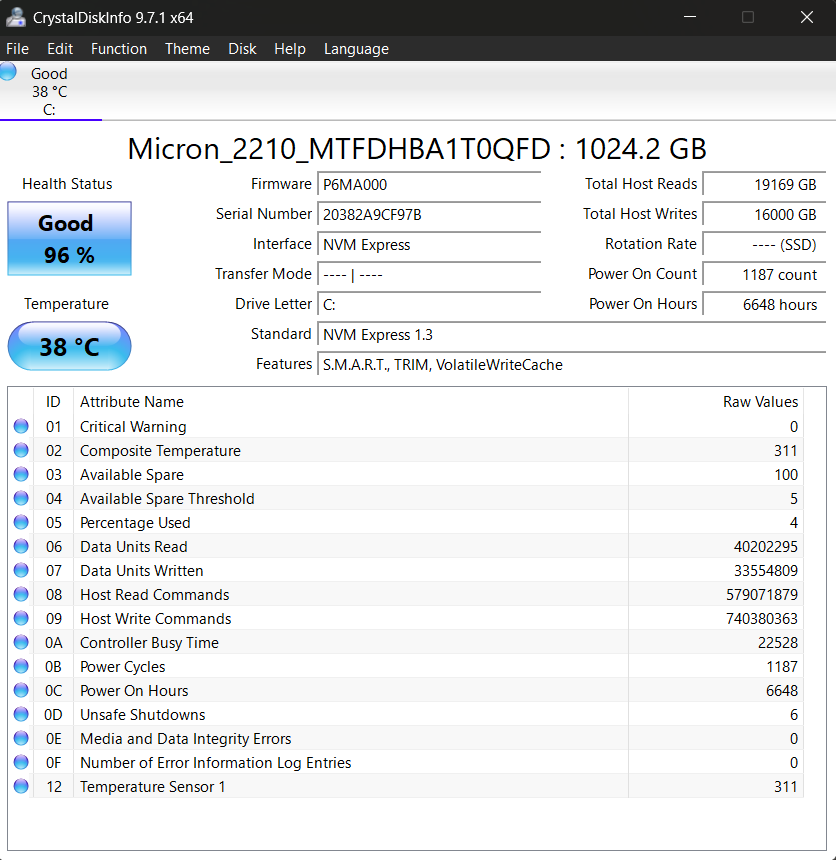The image size is (836, 860).
Task: Open the Disk menu
Action: (242, 48)
